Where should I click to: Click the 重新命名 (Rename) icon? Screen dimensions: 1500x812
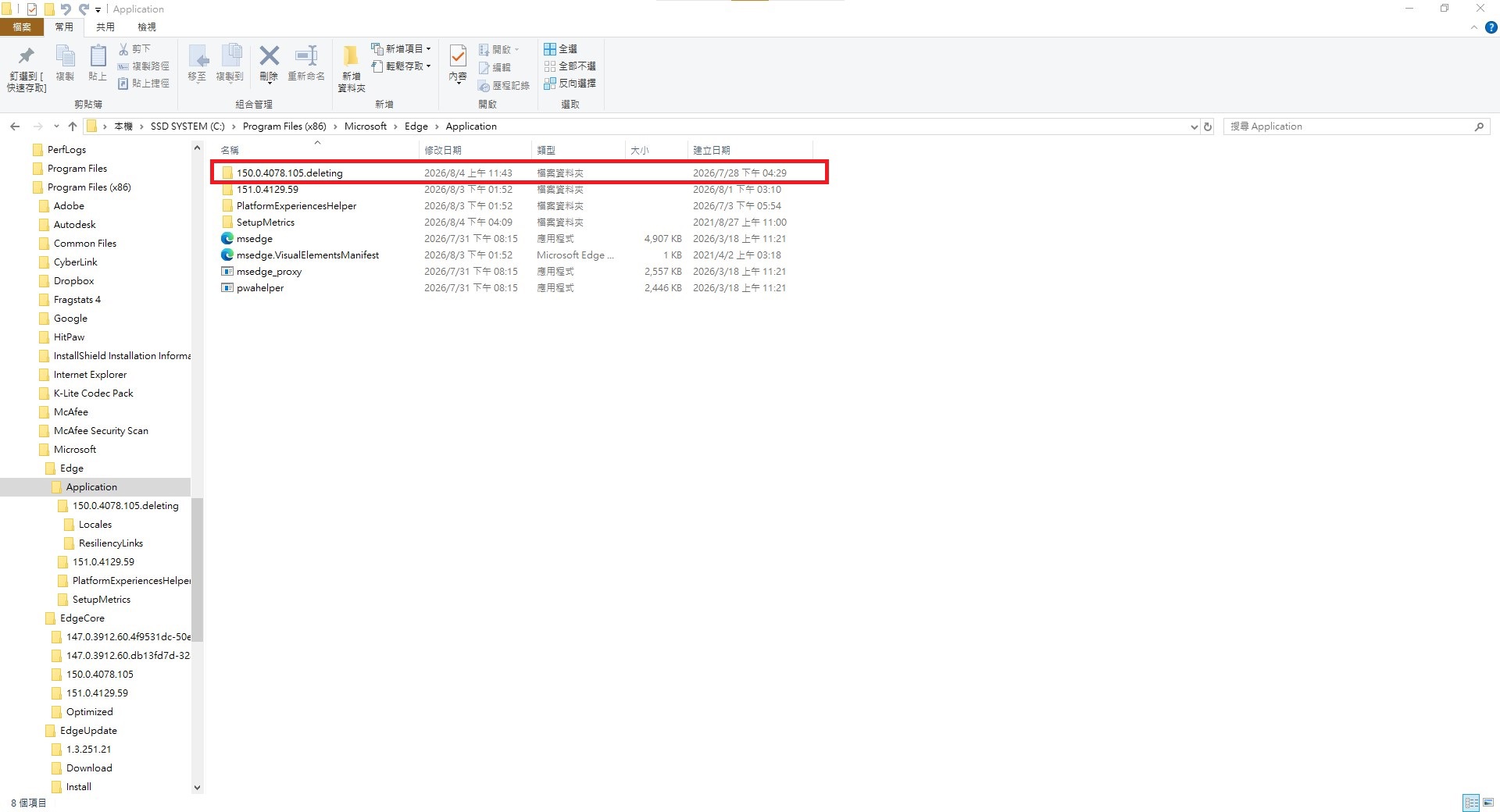pos(306,56)
